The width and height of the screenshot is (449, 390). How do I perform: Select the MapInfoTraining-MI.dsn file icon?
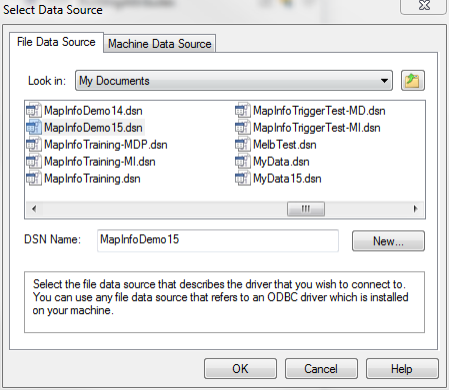34,161
